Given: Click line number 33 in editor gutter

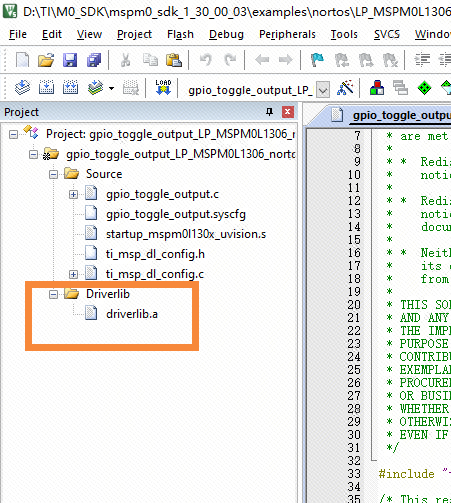Looking at the screenshot, I should click(x=354, y=474).
